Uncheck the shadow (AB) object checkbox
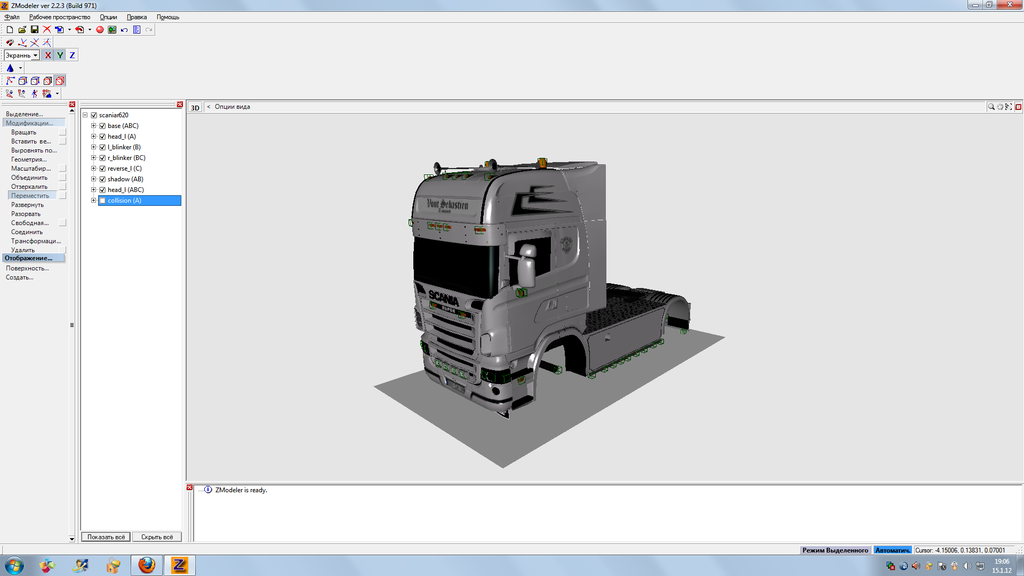1024x576 pixels. click(x=102, y=179)
